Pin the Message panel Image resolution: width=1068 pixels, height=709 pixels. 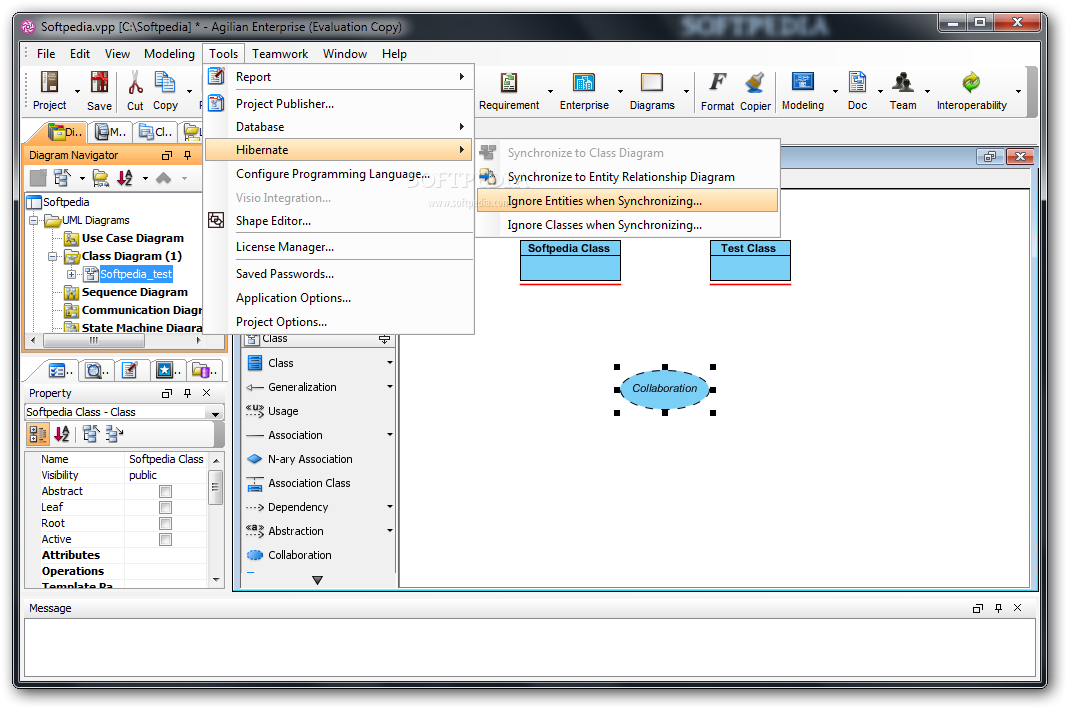(999, 608)
